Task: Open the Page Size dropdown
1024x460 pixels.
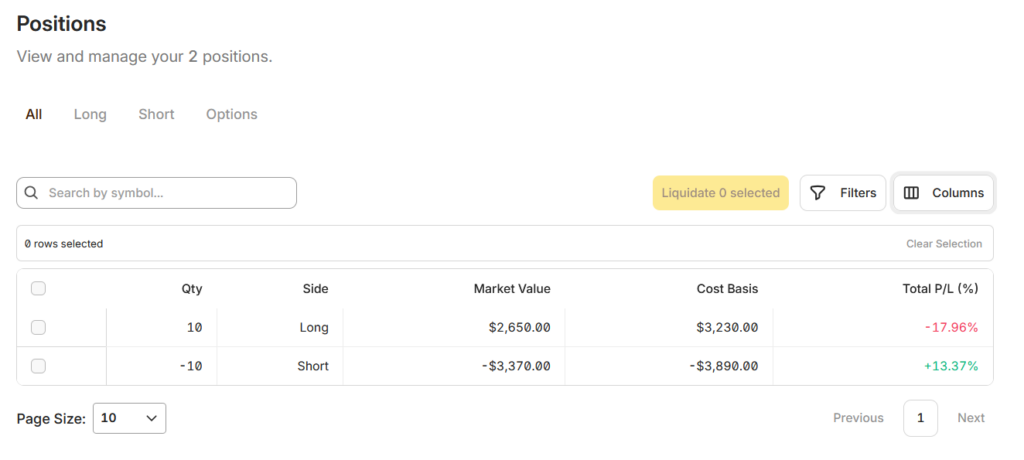Action: [x=129, y=418]
